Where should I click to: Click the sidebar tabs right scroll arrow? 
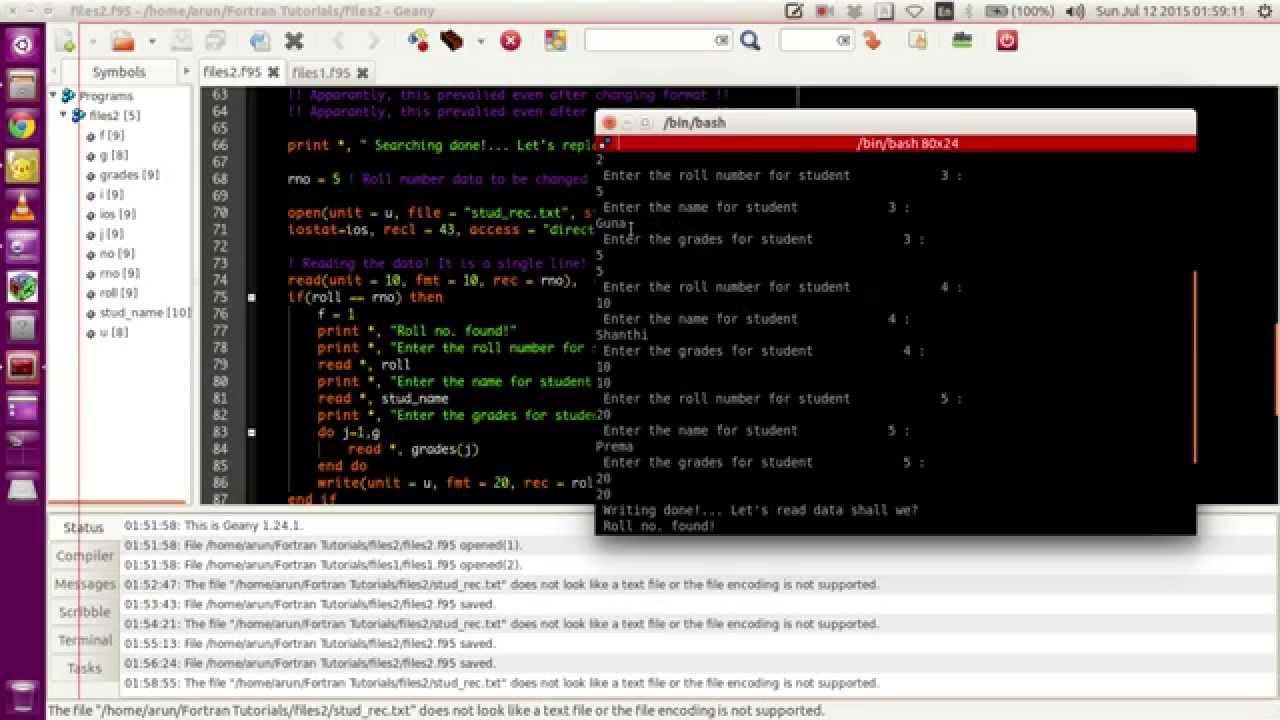[186, 72]
